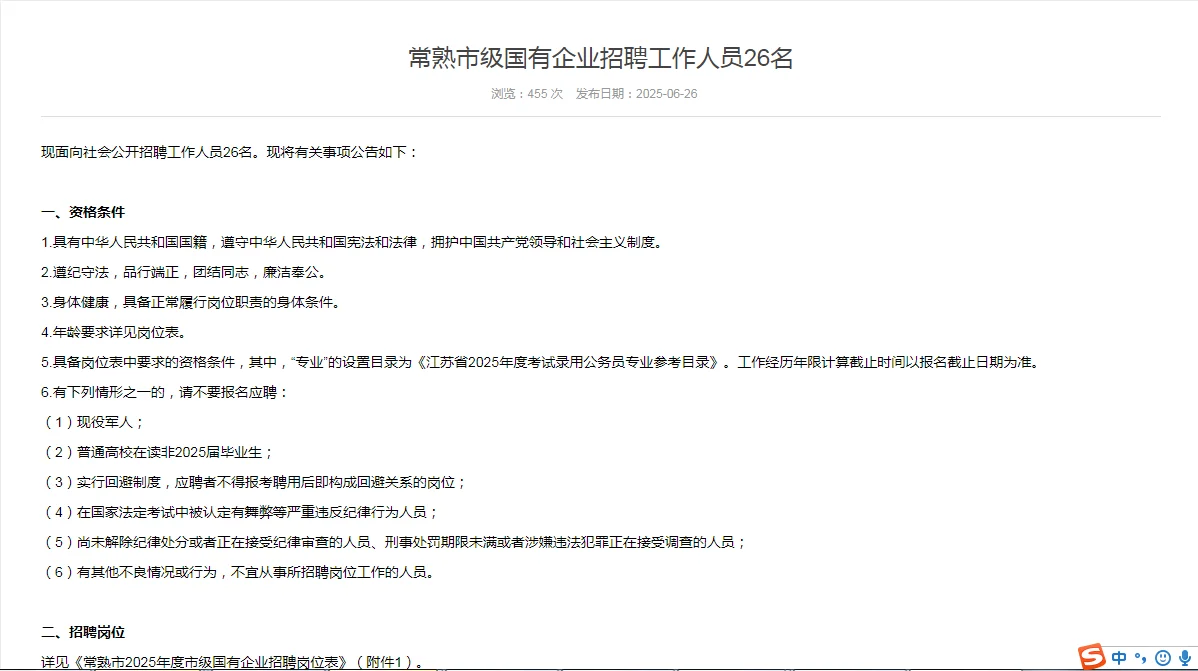Click the view count 浏览：455 次
1198x671 pixels.
pos(526,94)
